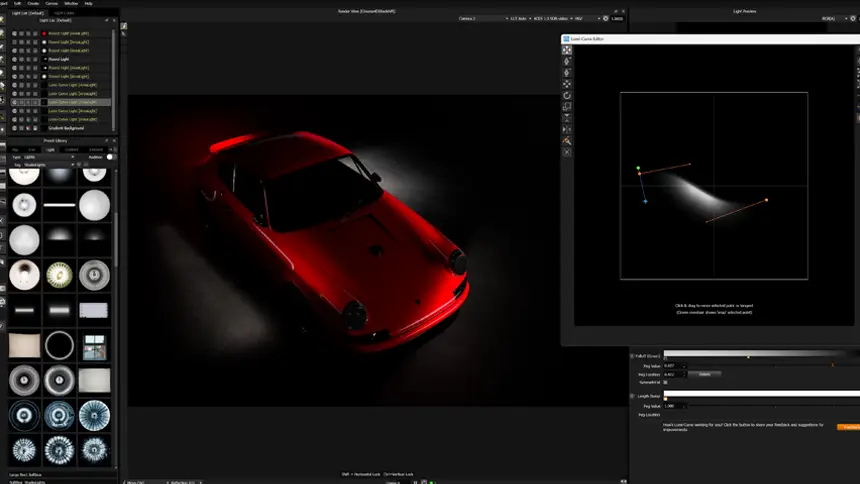Select the plain Round Light list row
Image resolution: width=860 pixels, height=484 pixels.
pyautogui.click(x=59, y=59)
